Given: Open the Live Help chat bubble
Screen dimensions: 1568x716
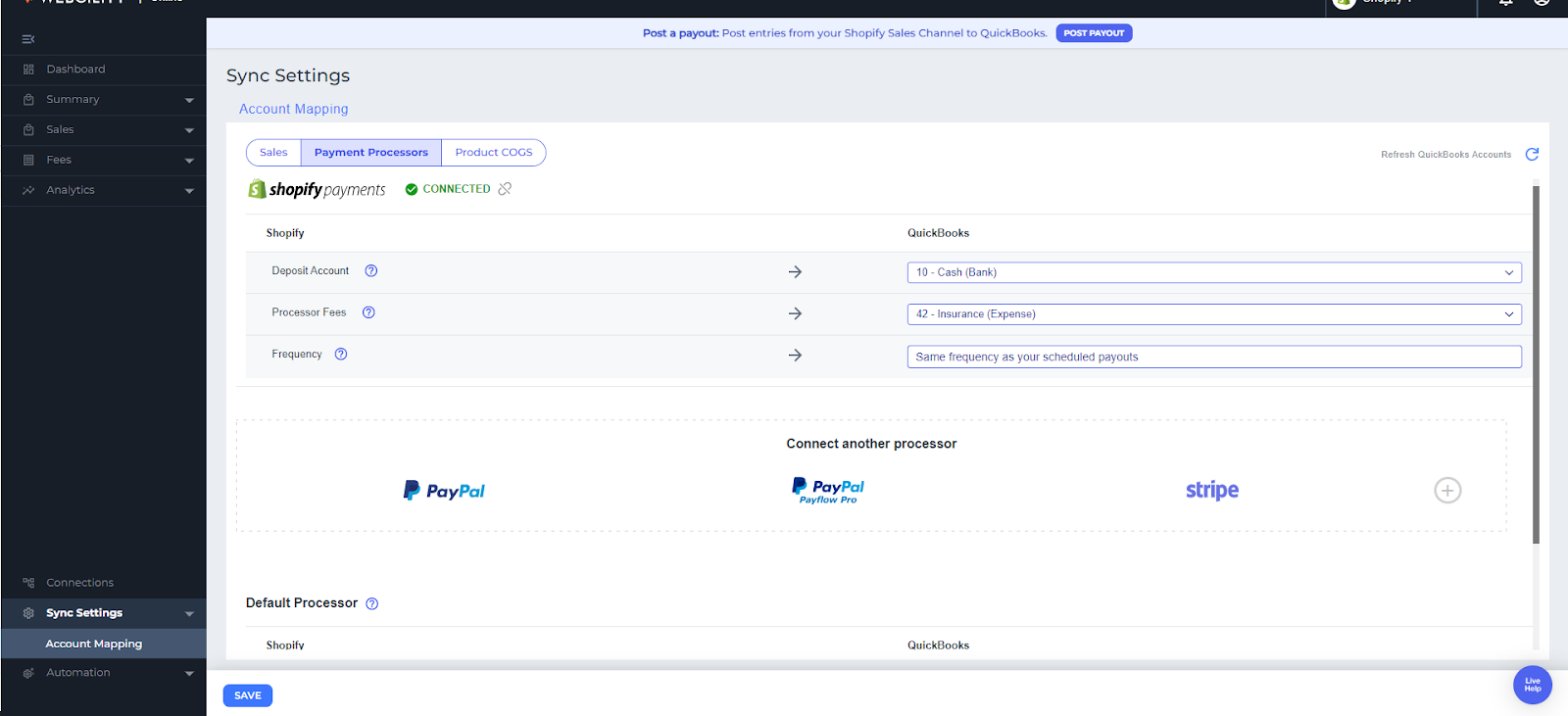Looking at the screenshot, I should (x=1533, y=686).
